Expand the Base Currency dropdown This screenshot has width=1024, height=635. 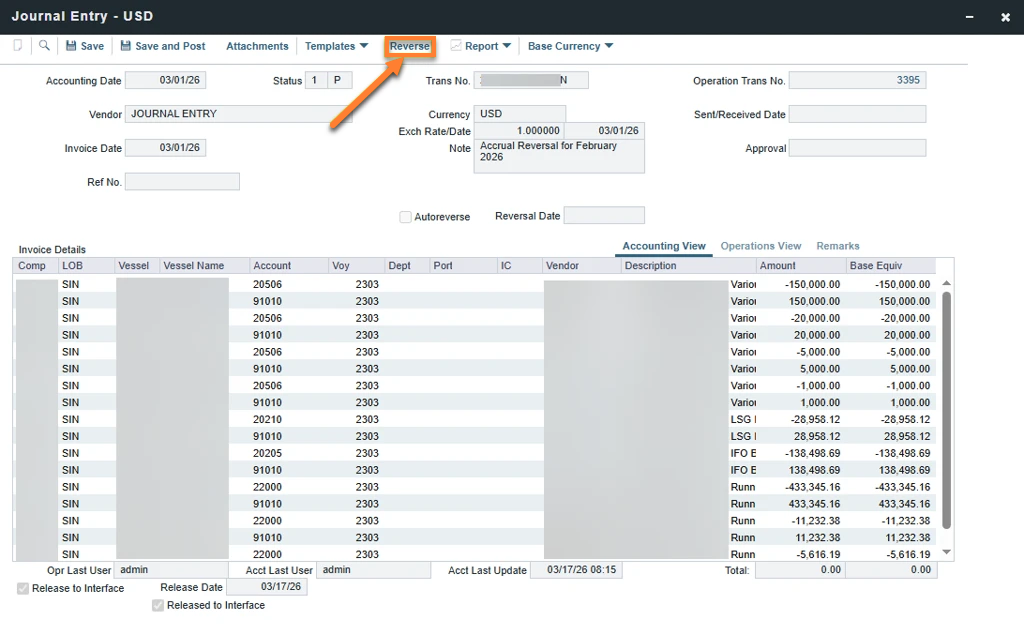click(570, 46)
